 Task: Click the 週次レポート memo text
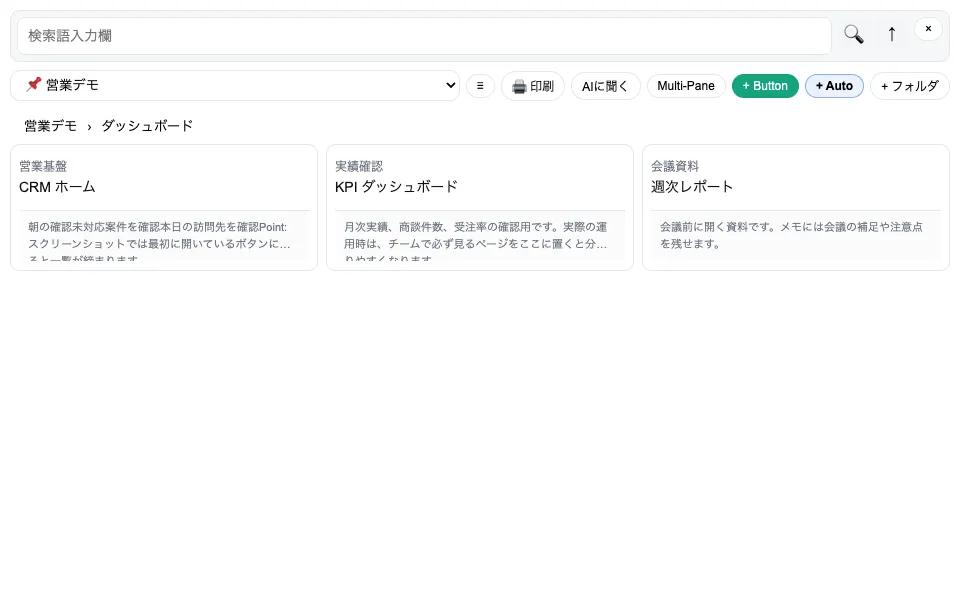(796, 236)
